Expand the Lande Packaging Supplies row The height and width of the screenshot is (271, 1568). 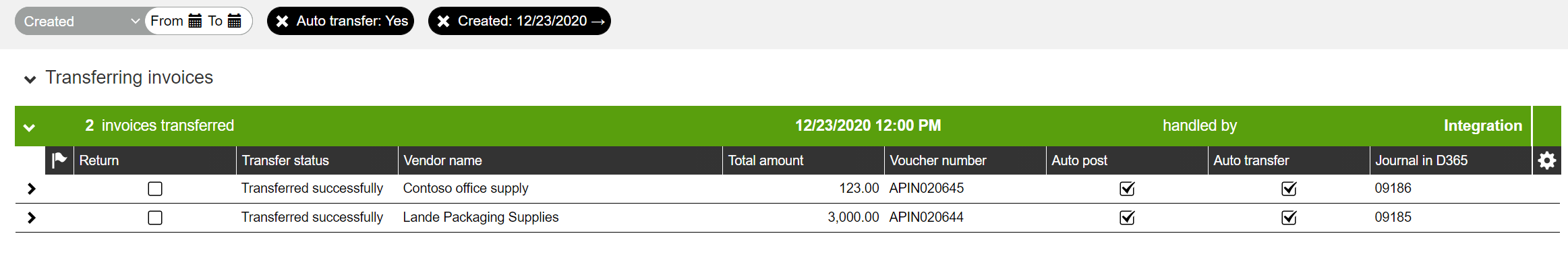pyautogui.click(x=31, y=218)
